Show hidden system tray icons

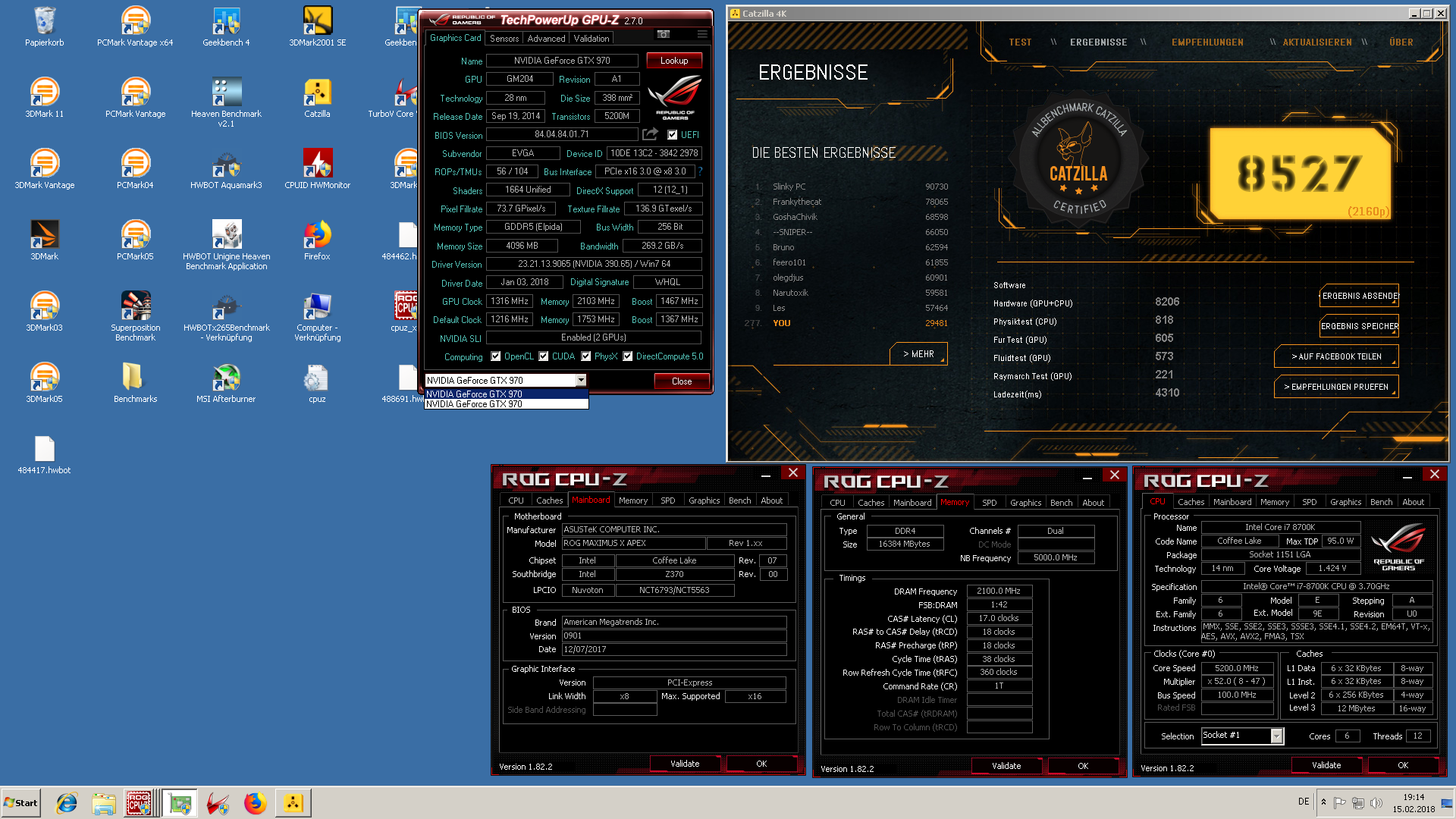tap(1323, 802)
